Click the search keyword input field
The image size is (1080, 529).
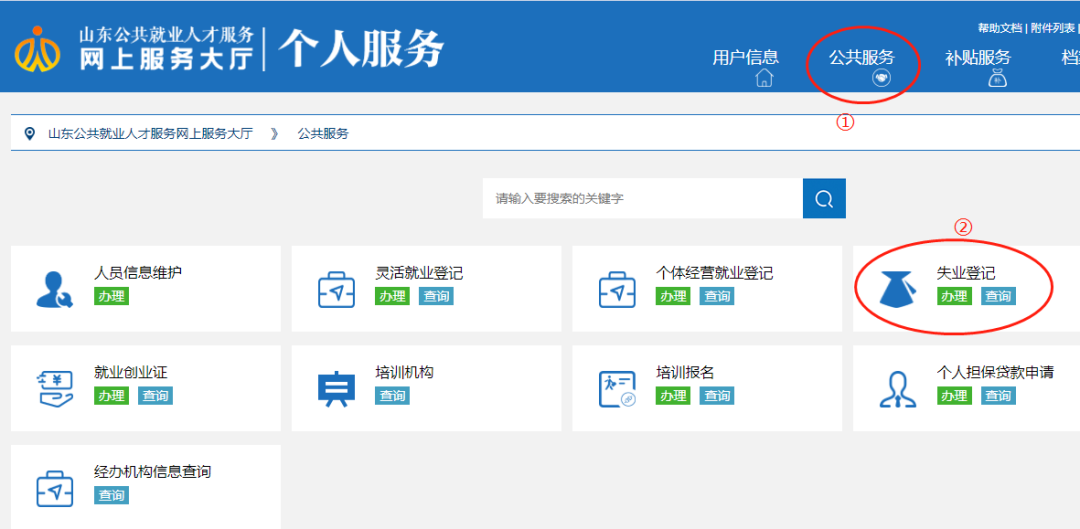[x=642, y=199]
